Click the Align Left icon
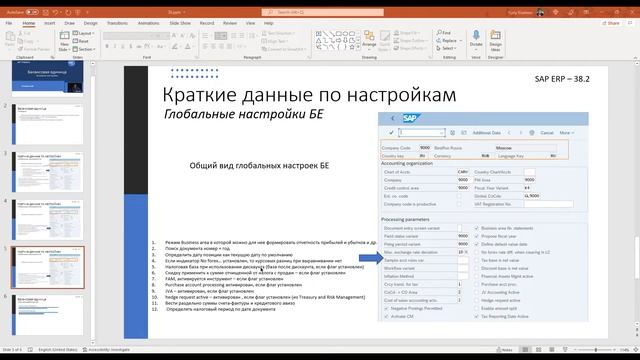 (x=205, y=47)
